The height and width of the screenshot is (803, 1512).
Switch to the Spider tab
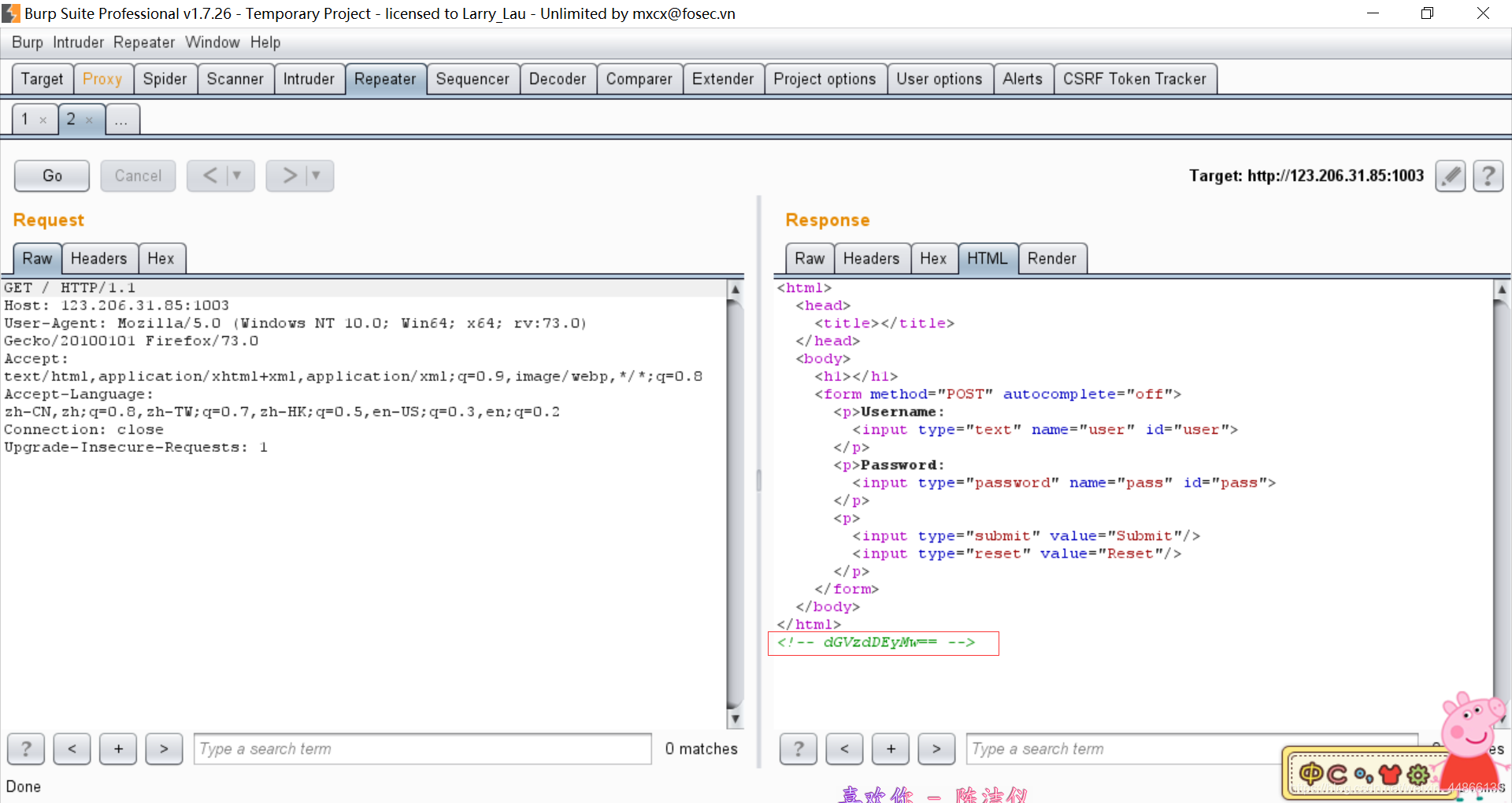pos(165,79)
